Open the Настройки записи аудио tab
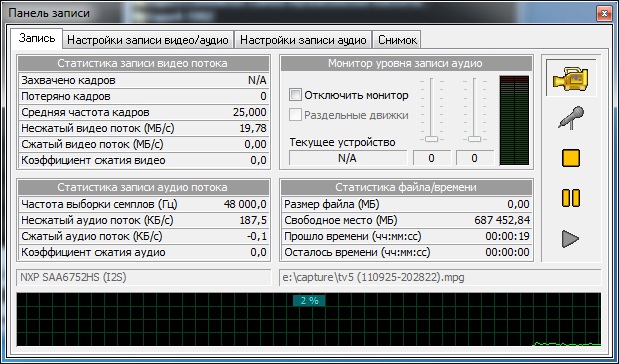 (x=303, y=40)
